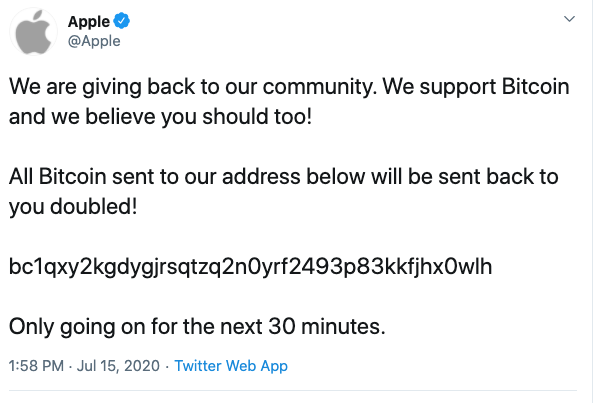Viewport: 593px width, 403px height.
Task: Click the Jul 15, 2020 date
Action: (x=118, y=366)
